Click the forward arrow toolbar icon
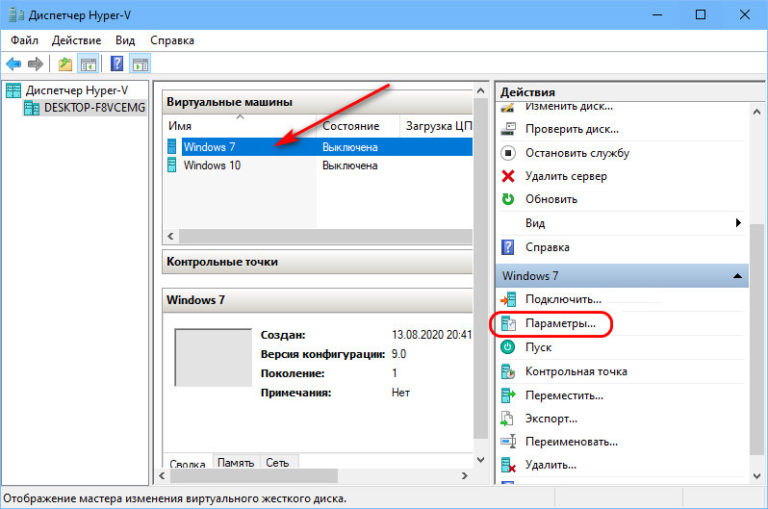The height and width of the screenshot is (509, 768). tap(36, 64)
